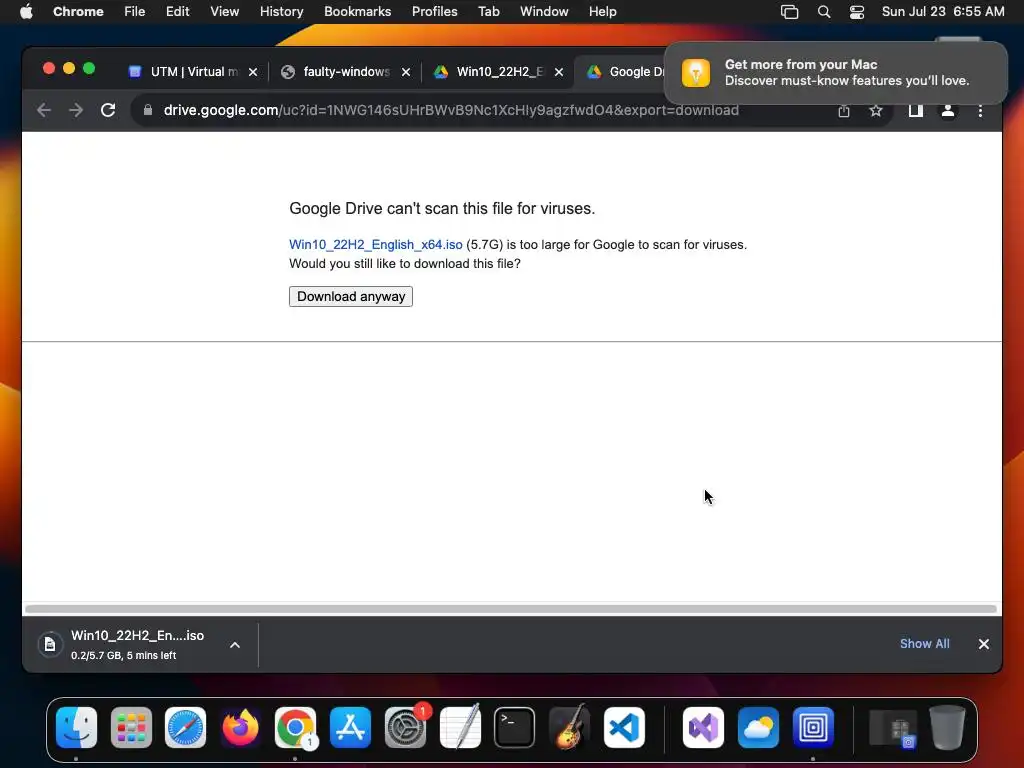The height and width of the screenshot is (768, 1024).
Task: Open the Chrome app menu
Action: coord(78,12)
